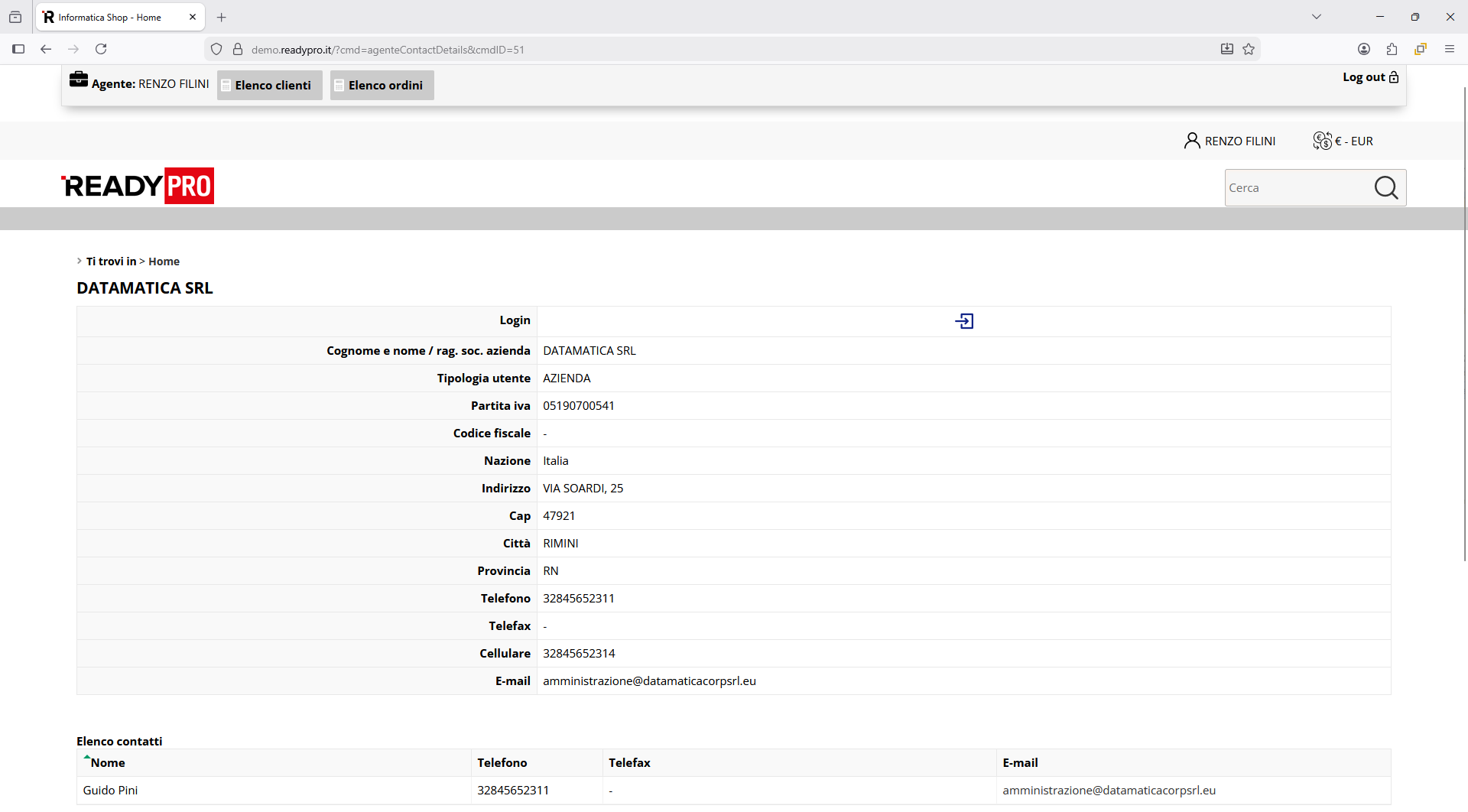Viewport: 1468px width, 812px height.
Task: Close the Informatica Shop tab
Action: [x=193, y=17]
